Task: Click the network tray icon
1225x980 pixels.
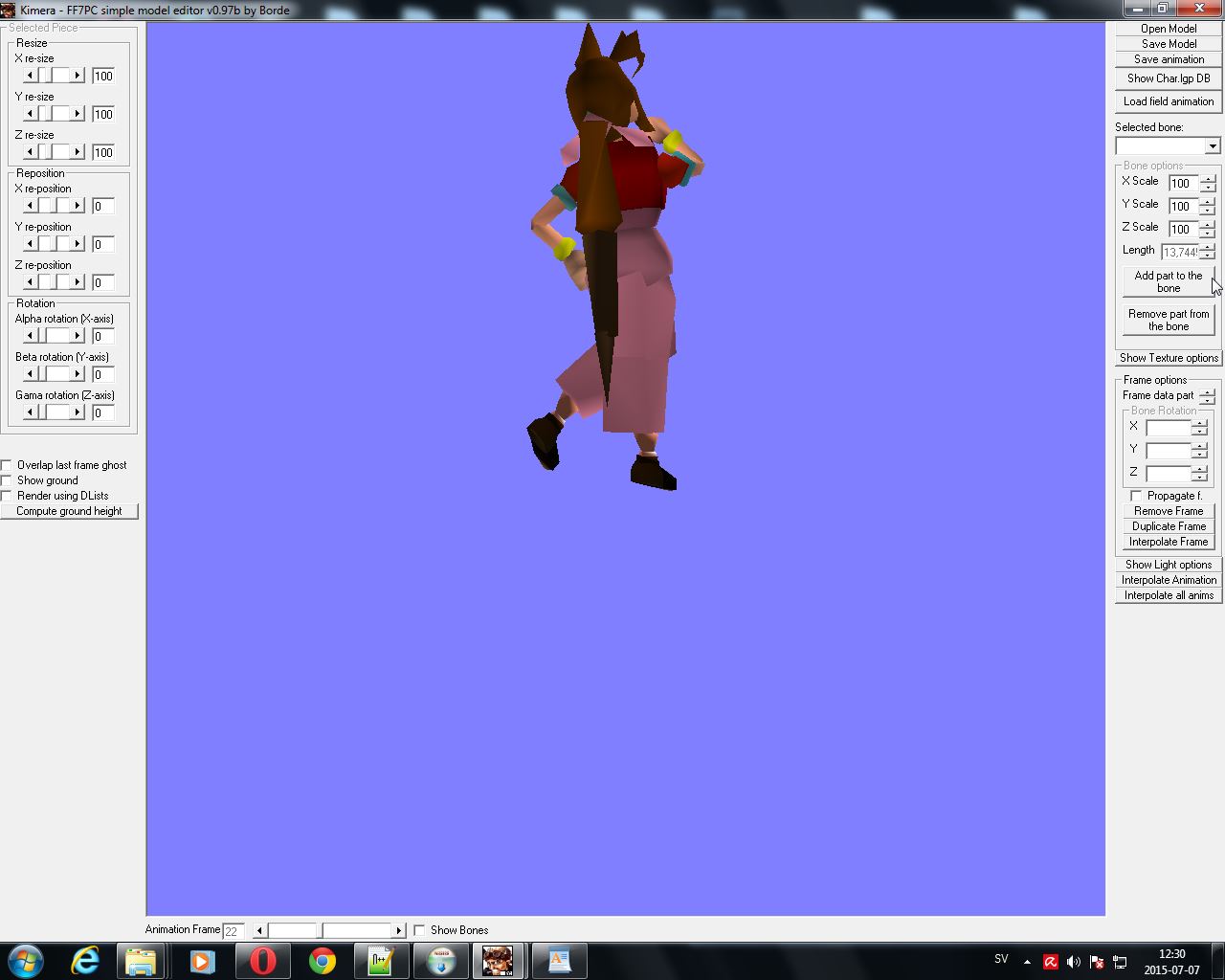Action: [1120, 962]
